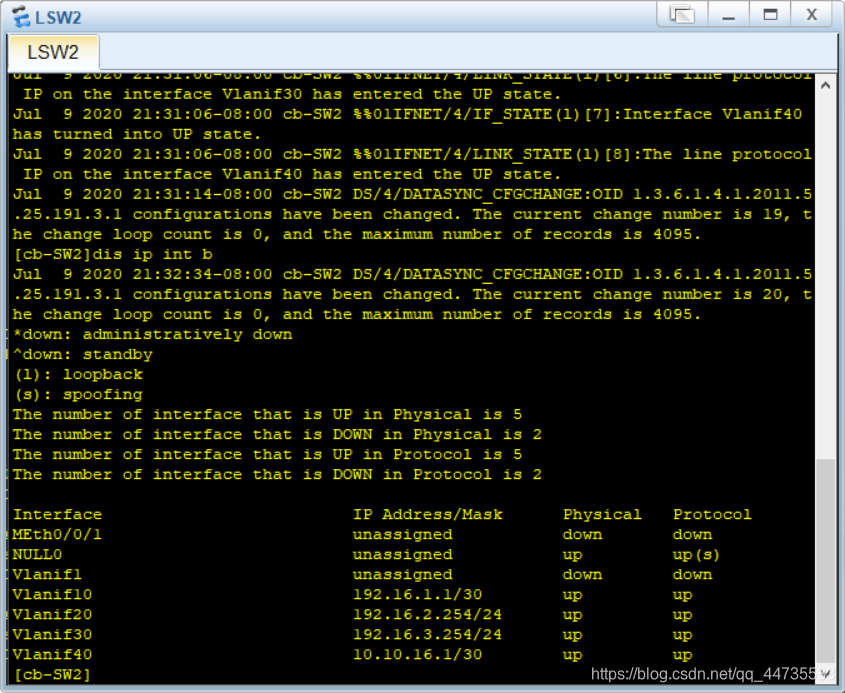Close the LSW2 window
The width and height of the screenshot is (845, 693).
click(812, 15)
